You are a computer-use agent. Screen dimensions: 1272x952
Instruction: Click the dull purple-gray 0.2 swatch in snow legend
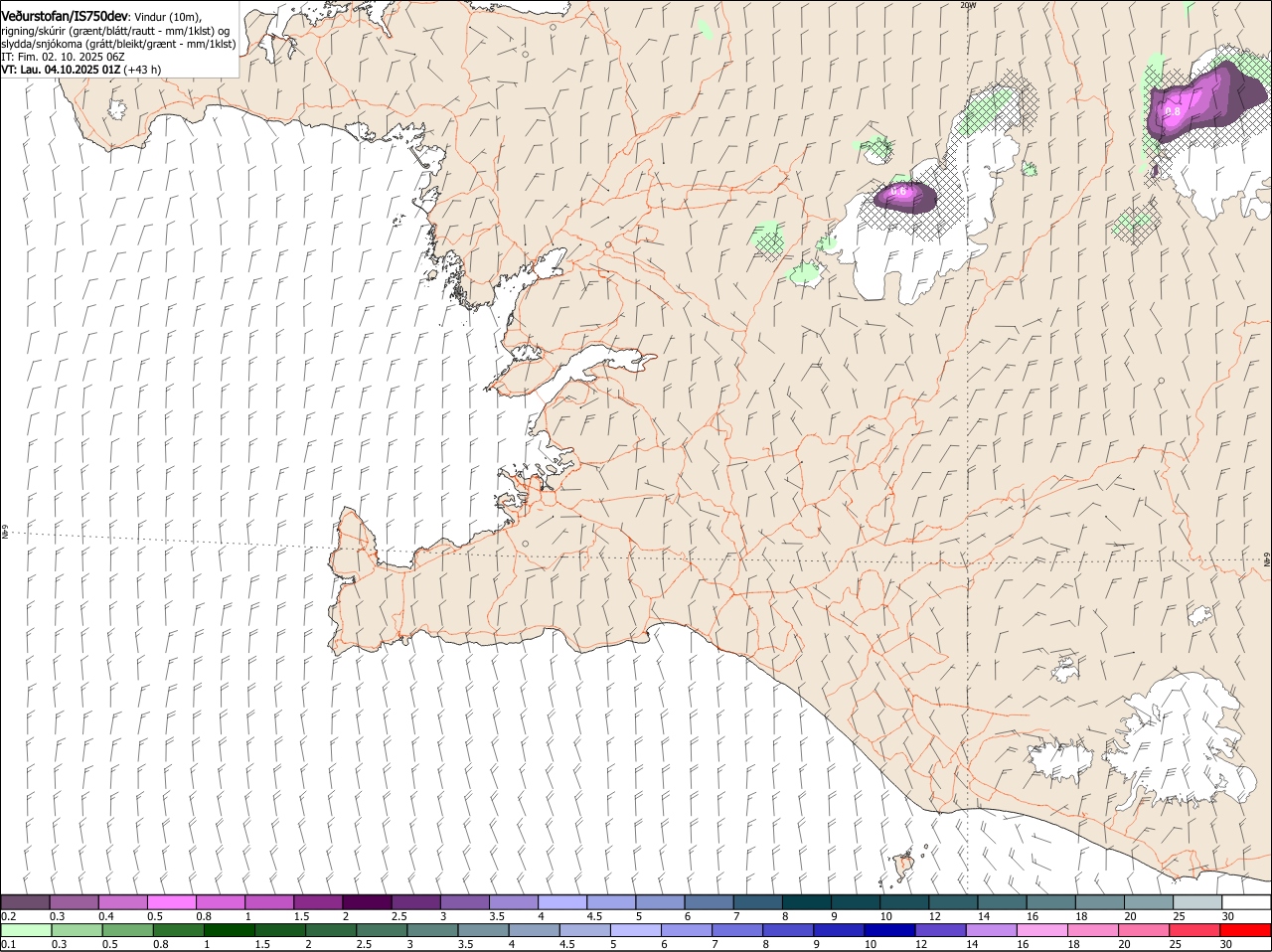click(x=25, y=902)
